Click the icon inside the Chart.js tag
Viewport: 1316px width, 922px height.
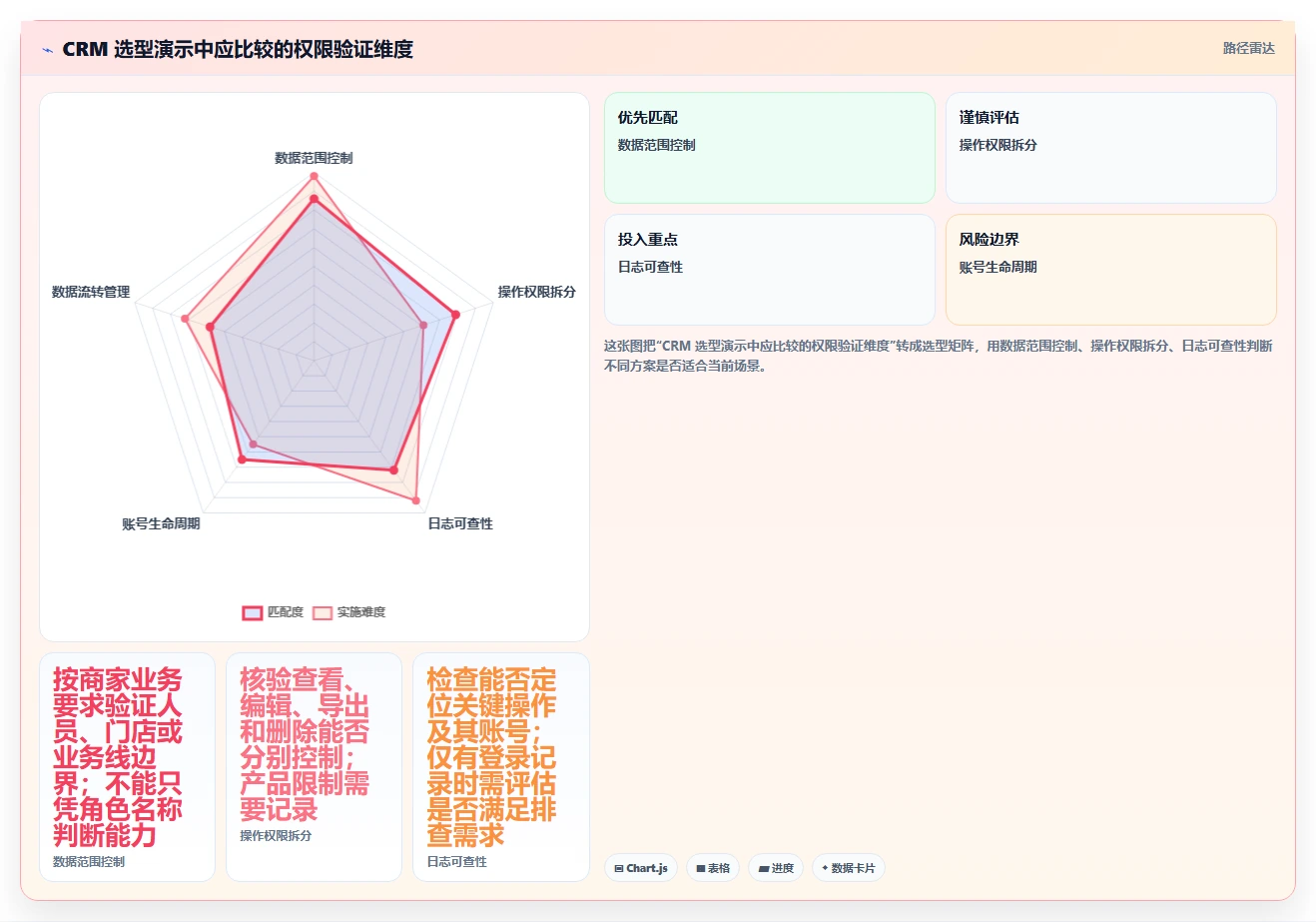619,869
